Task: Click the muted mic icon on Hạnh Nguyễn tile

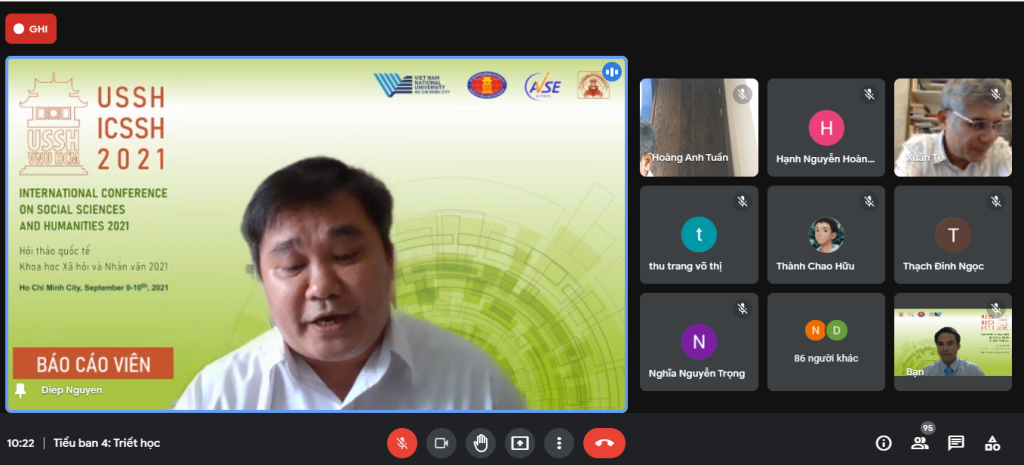Action: pyautogui.click(x=869, y=95)
